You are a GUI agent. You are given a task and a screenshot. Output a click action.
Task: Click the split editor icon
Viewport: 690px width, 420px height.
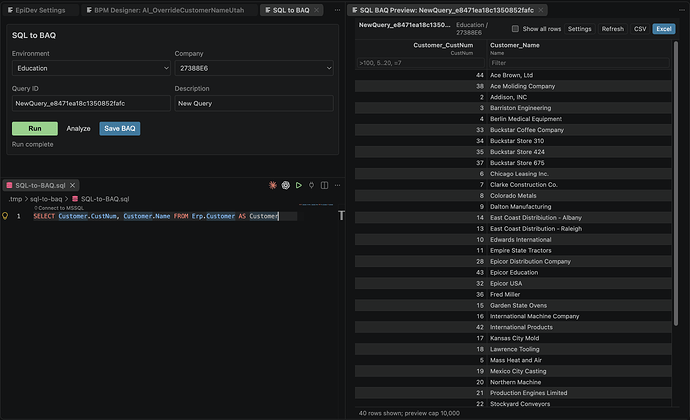point(324,185)
